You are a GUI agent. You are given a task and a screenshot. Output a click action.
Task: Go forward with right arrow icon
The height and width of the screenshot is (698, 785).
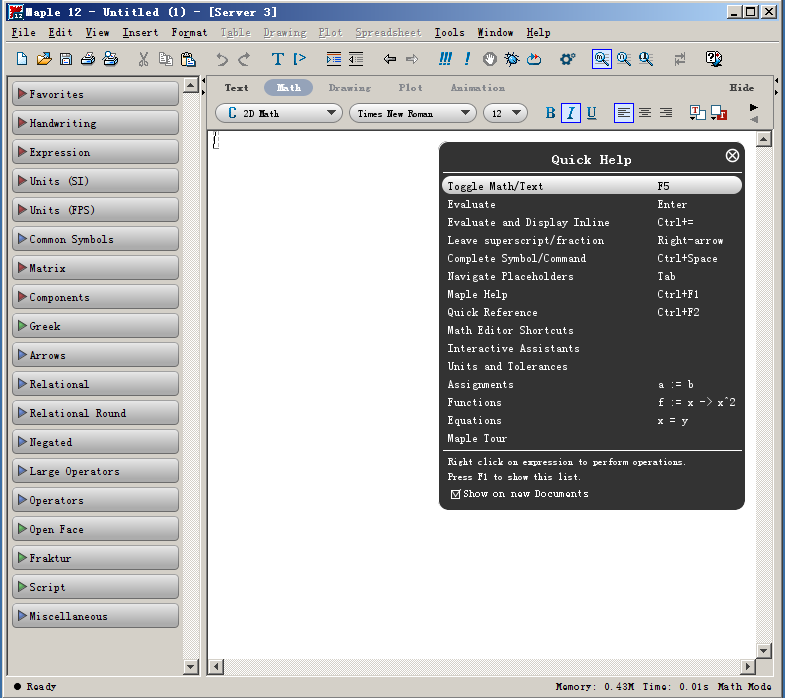pos(412,59)
